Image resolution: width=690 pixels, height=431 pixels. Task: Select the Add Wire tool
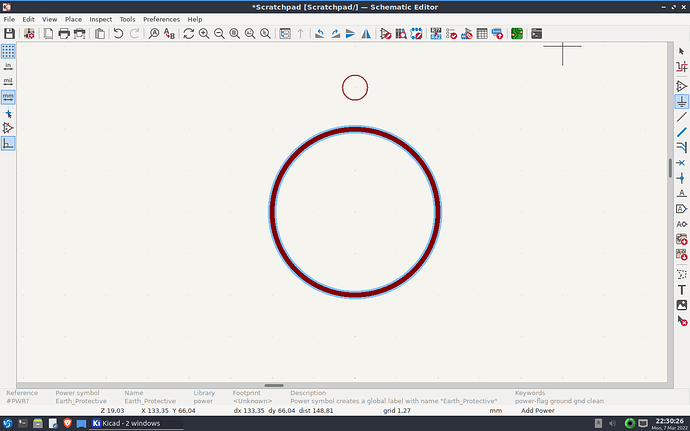click(682, 117)
